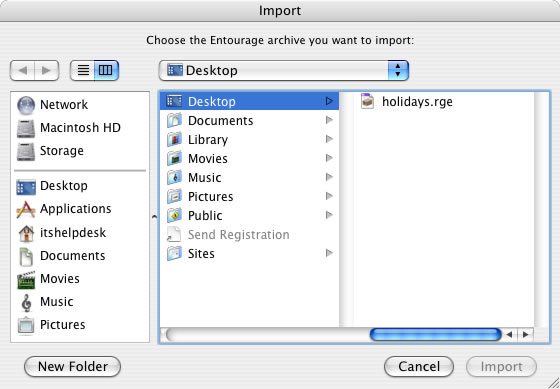Click the Library folder icon in column
The width and height of the screenshot is (560, 389).
(175, 139)
